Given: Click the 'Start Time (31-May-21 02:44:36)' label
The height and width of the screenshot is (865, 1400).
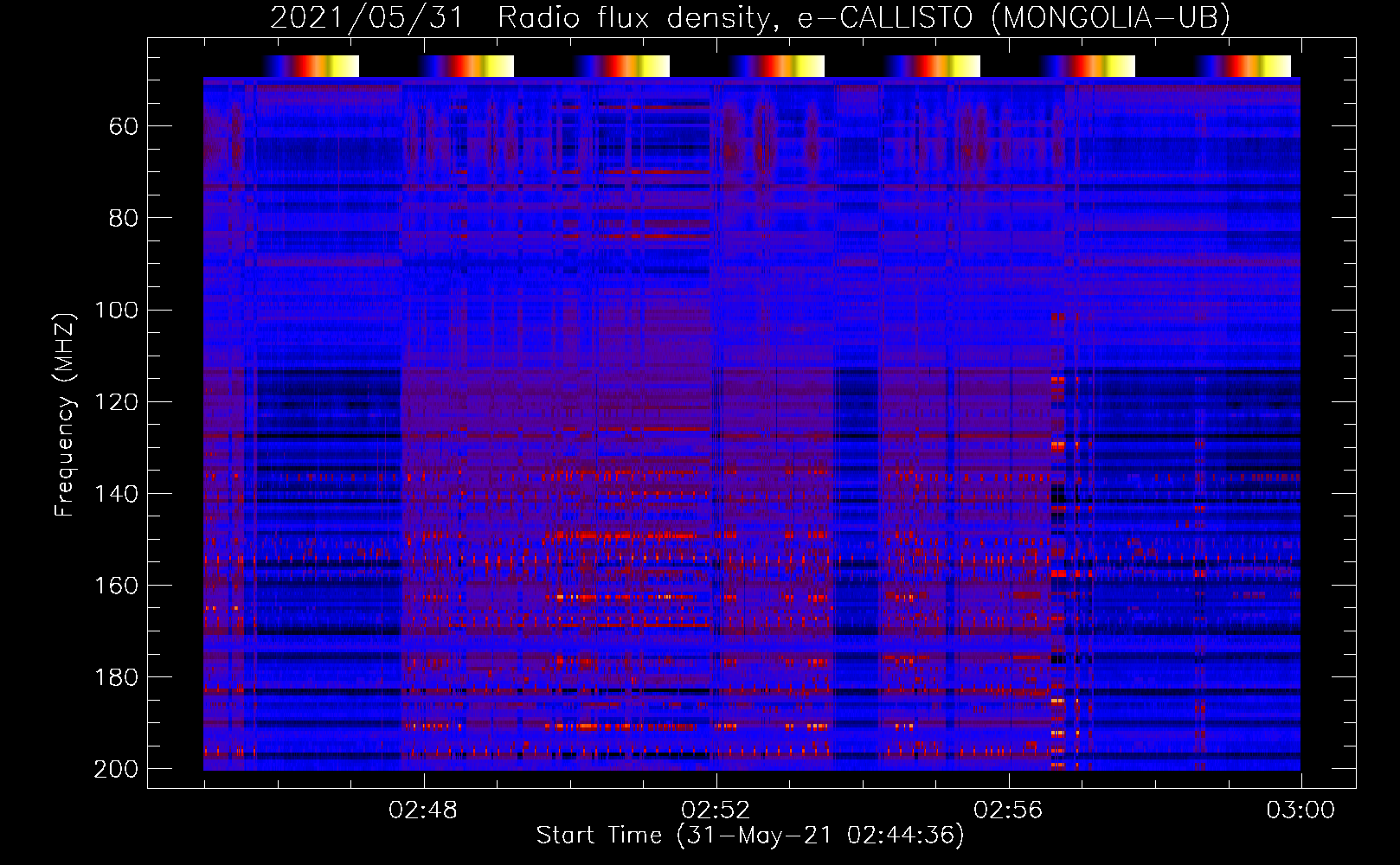Looking at the screenshot, I should tap(750, 835).
